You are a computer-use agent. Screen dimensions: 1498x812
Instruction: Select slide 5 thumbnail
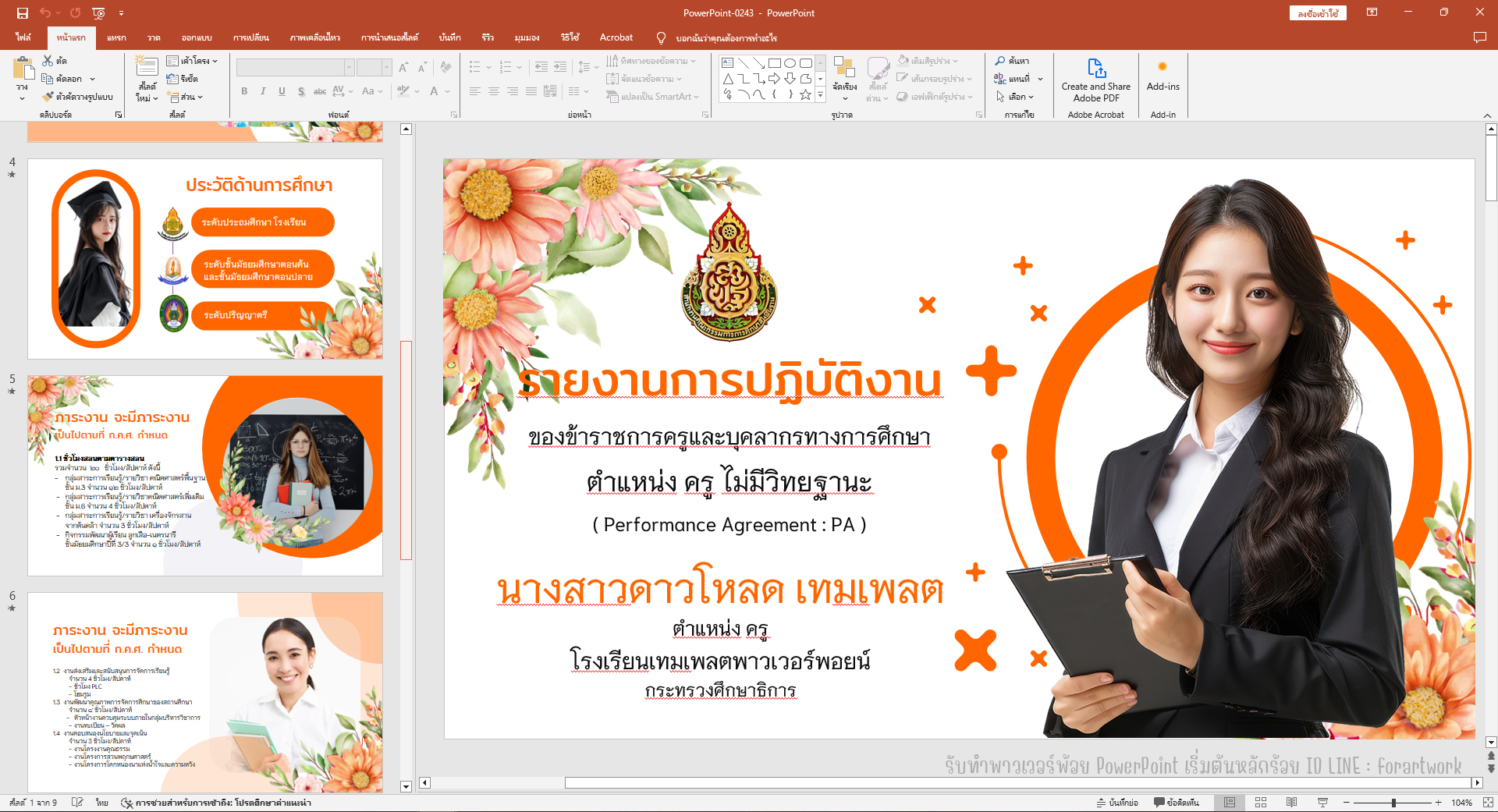pos(205,476)
